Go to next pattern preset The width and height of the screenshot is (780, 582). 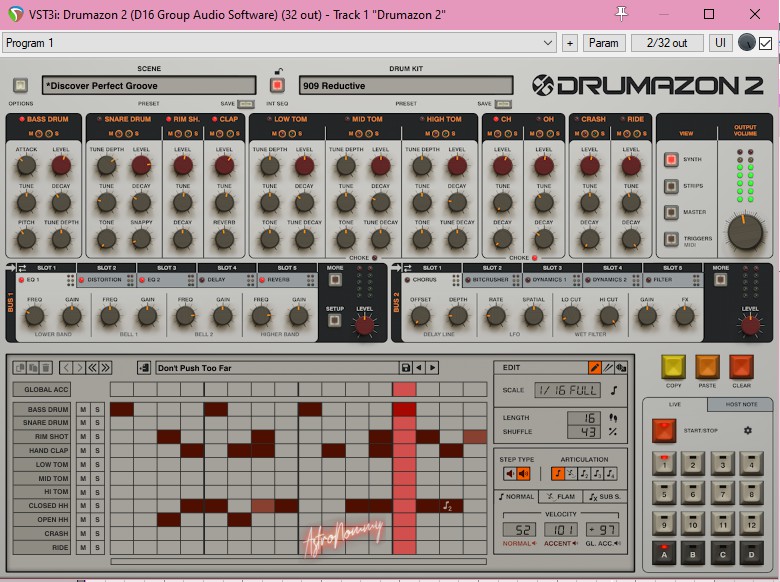point(432,368)
